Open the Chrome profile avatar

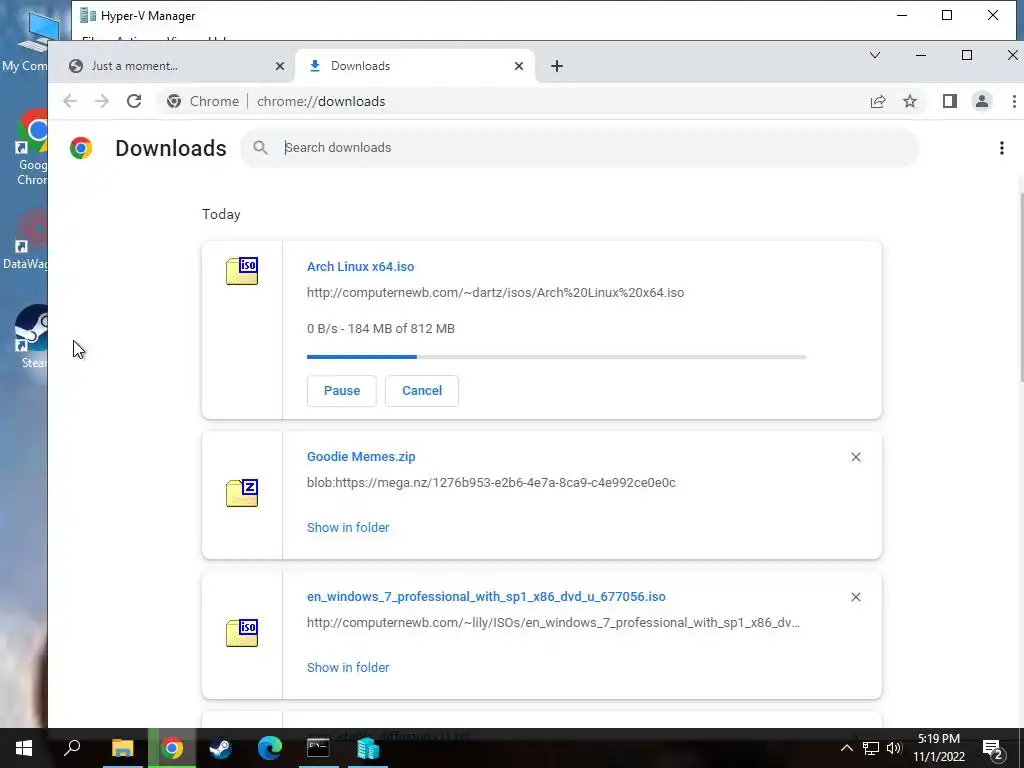coord(982,101)
